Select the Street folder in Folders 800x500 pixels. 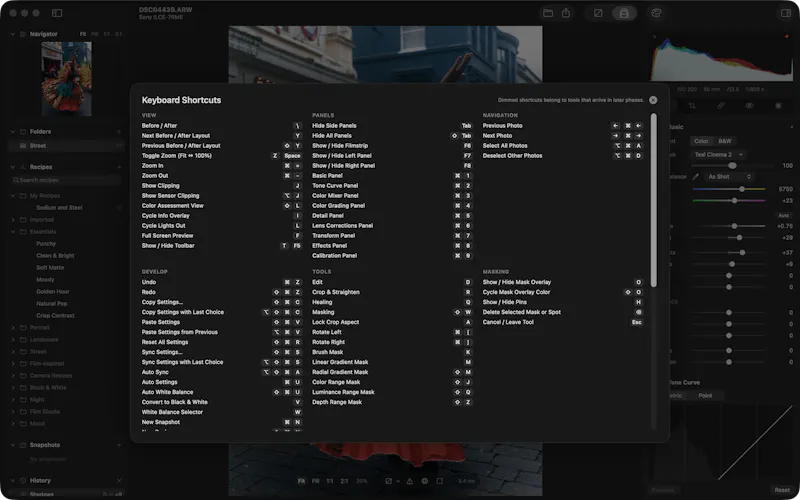[x=65, y=146]
